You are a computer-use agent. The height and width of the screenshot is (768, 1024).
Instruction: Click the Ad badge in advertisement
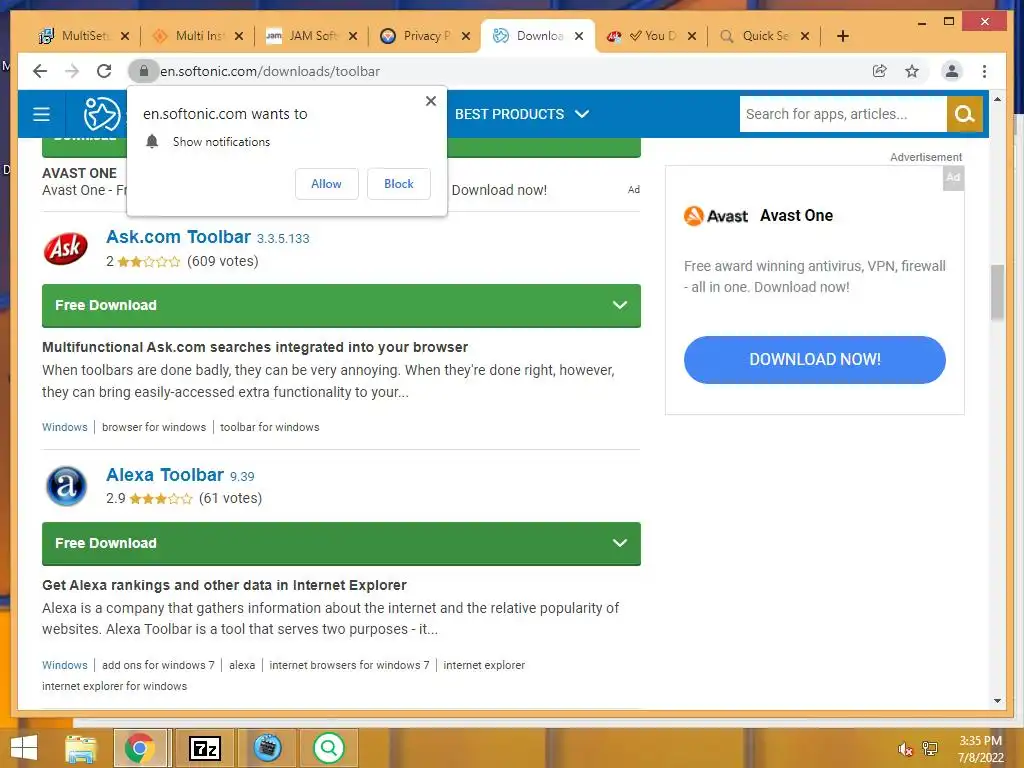tap(953, 178)
